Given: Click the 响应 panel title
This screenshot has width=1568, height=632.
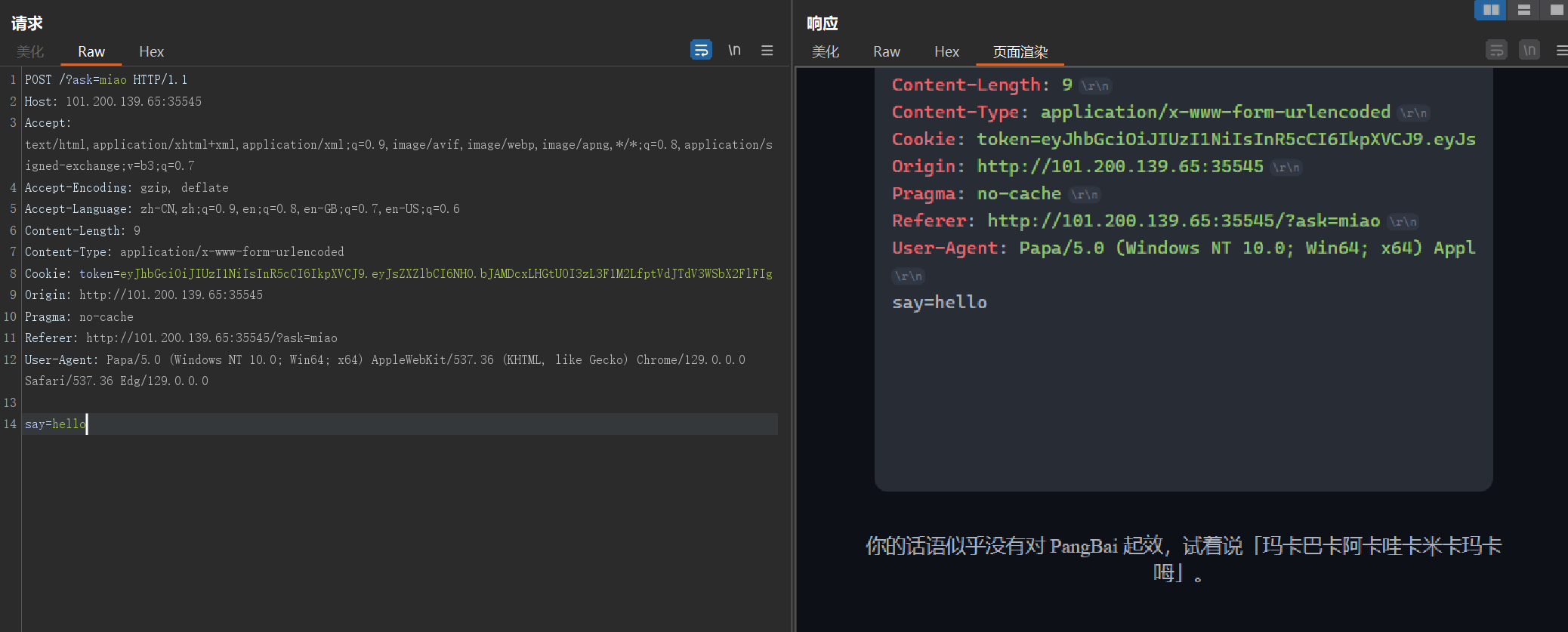Looking at the screenshot, I should (823, 23).
